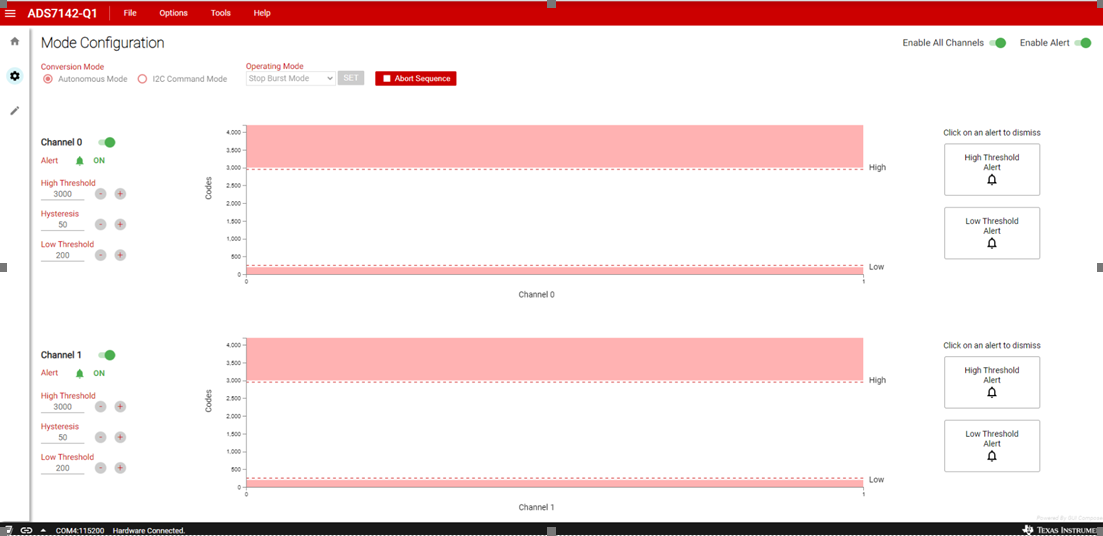
Task: Click COM4:115200 port status text
Action: click(79, 530)
